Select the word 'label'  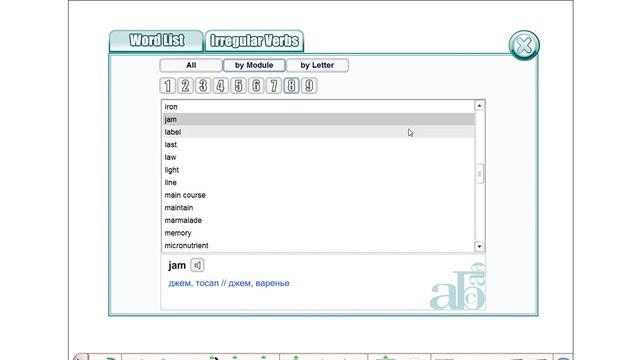pos(318,132)
